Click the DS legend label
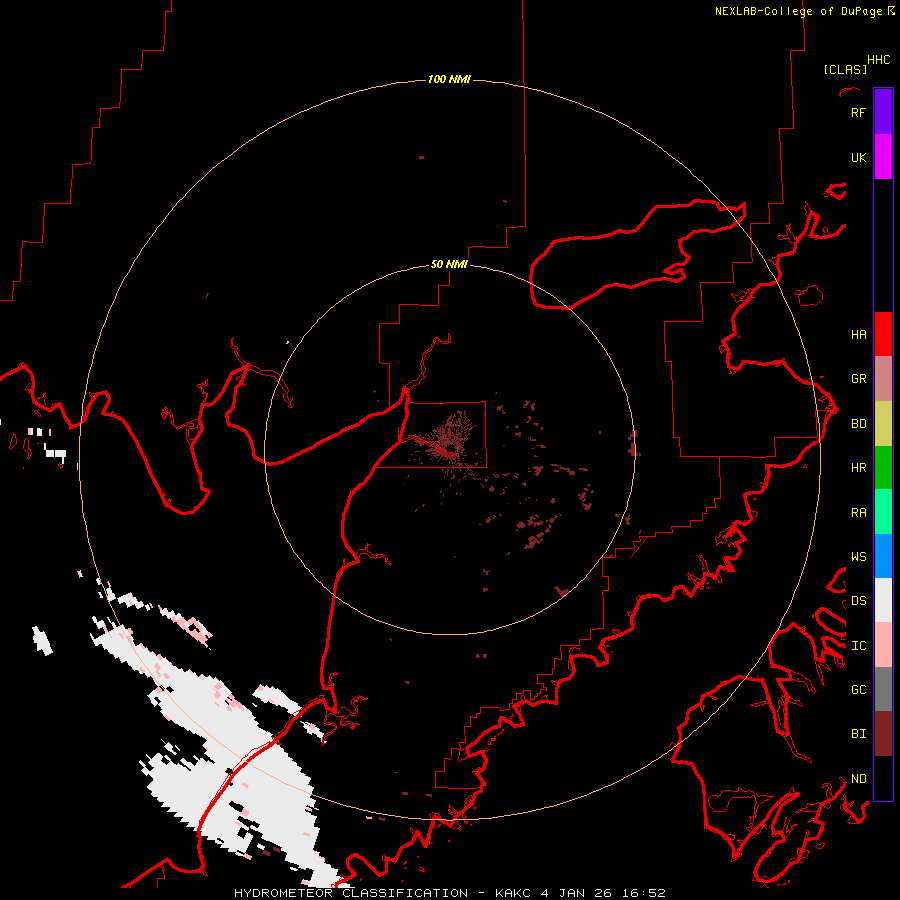Screen dimensions: 900x900 858,601
